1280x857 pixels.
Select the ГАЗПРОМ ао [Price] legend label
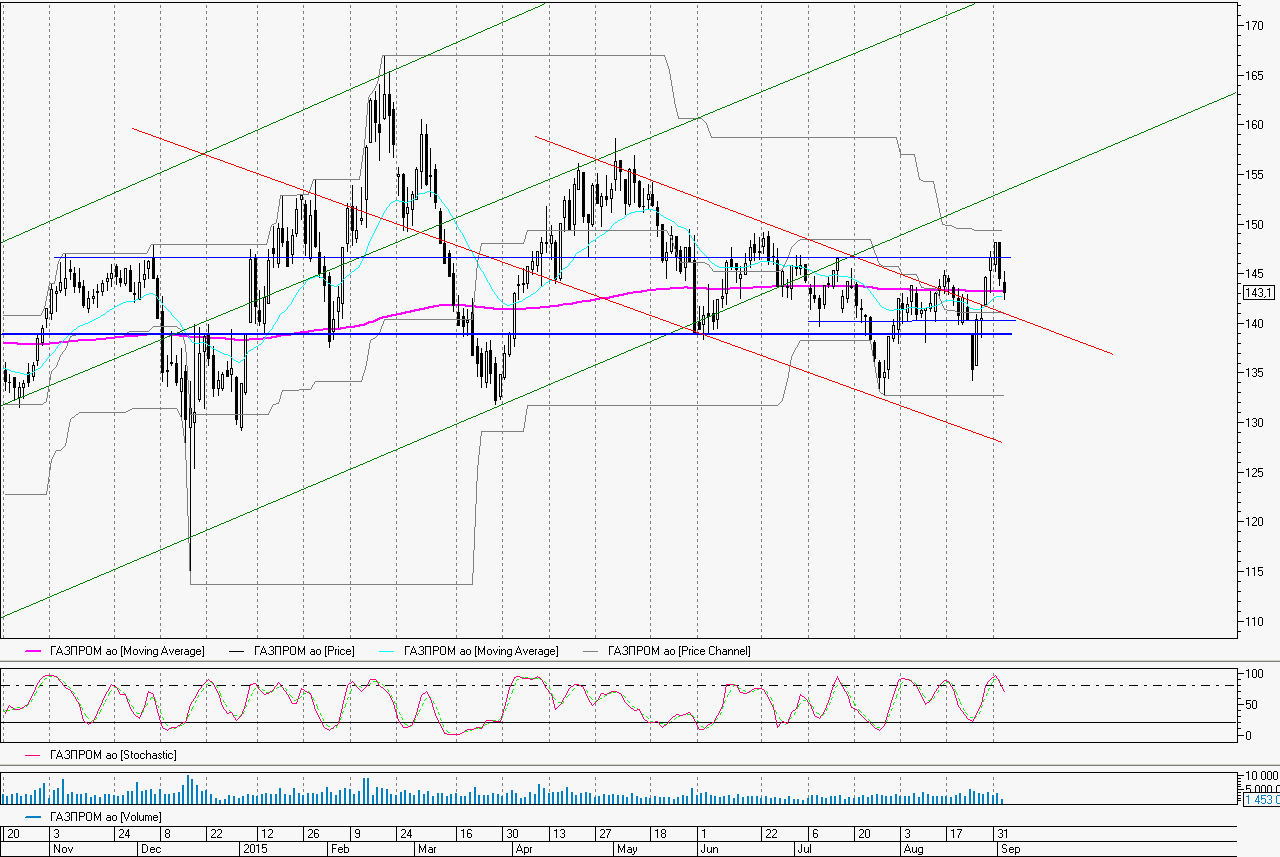point(304,651)
